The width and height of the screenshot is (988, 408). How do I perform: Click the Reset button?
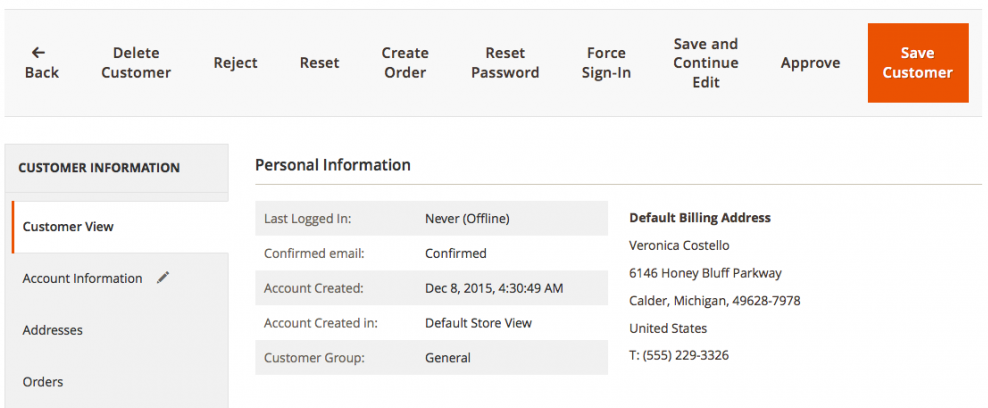320,63
